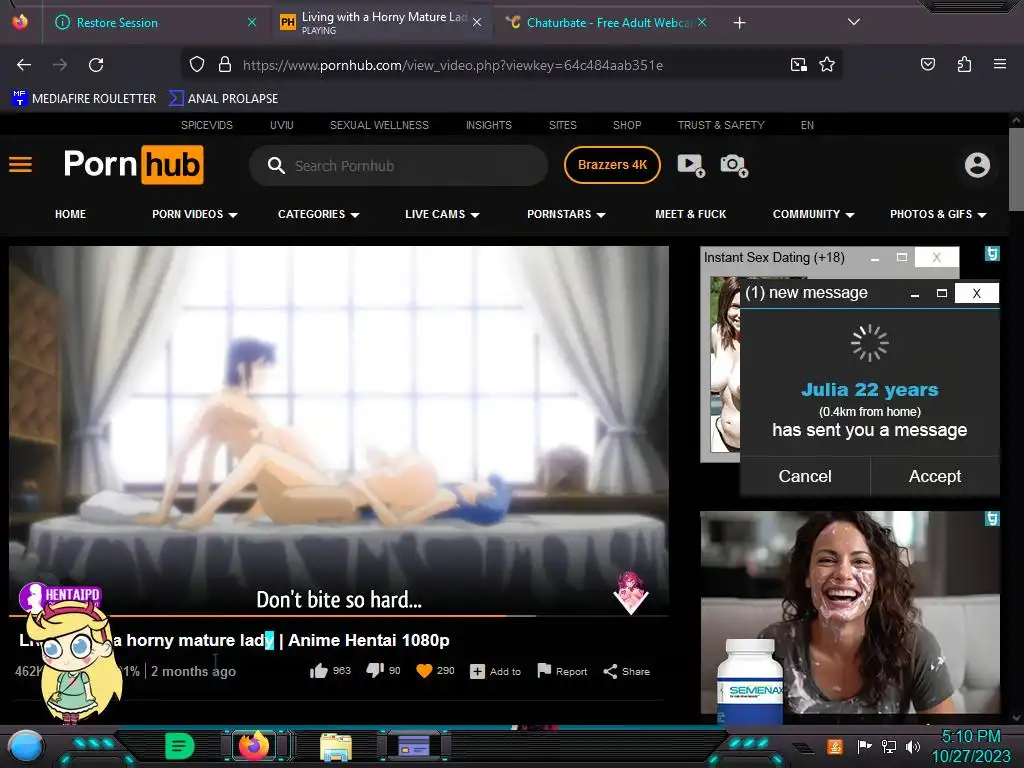
Task: Dislike the video with thumbs down
Action: [x=375, y=671]
